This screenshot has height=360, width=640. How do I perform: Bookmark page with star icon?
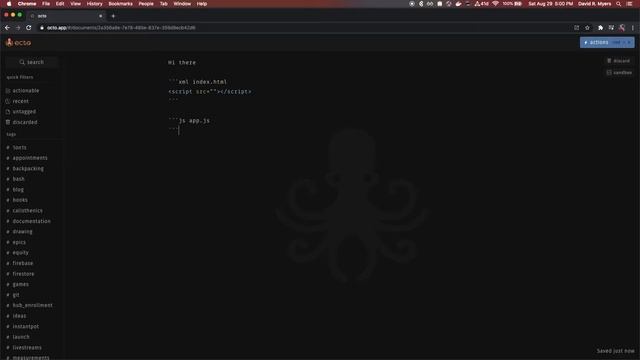click(x=587, y=28)
